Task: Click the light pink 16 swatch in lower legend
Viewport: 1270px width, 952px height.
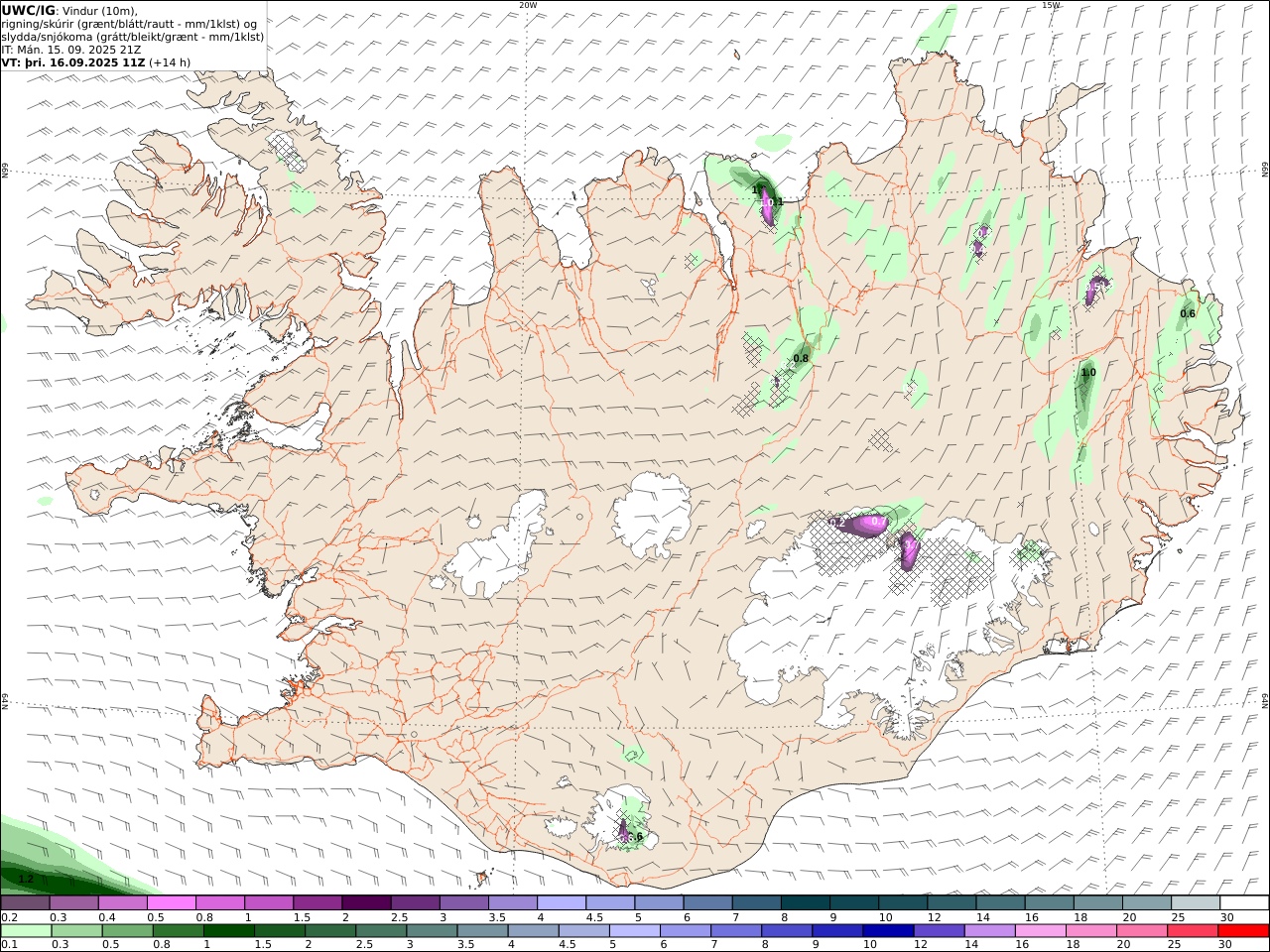Action: 1040,930
